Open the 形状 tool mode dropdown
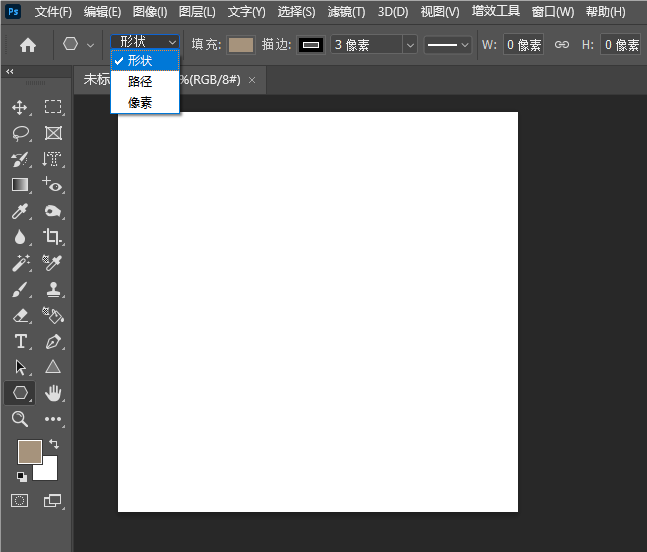The width and height of the screenshot is (647, 552). click(x=145, y=42)
